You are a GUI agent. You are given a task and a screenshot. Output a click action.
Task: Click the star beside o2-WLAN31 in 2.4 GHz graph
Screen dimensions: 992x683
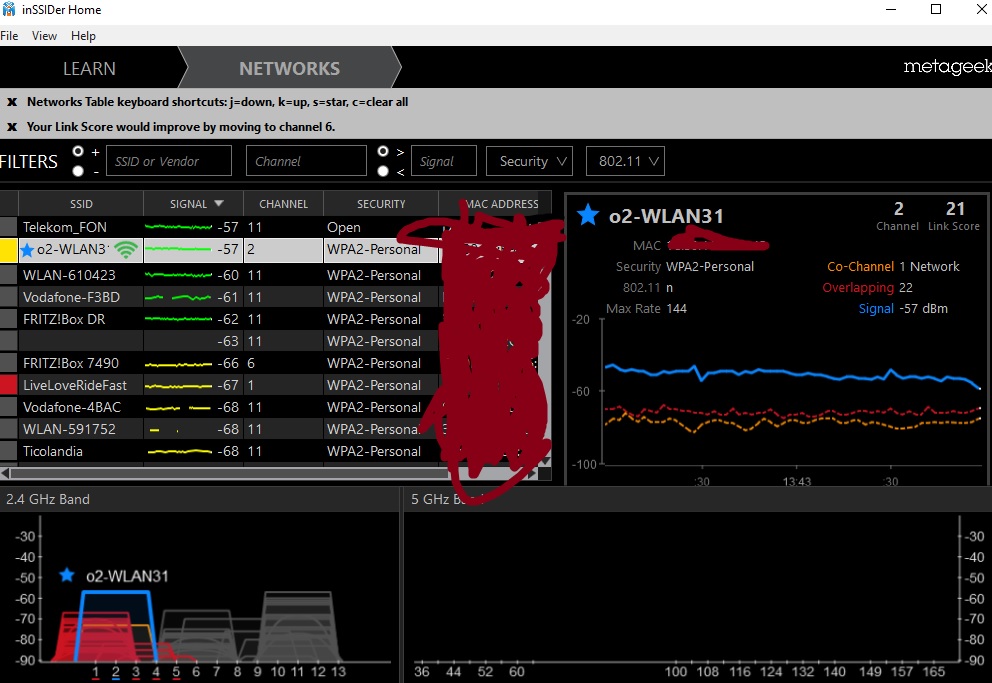[x=66, y=575]
